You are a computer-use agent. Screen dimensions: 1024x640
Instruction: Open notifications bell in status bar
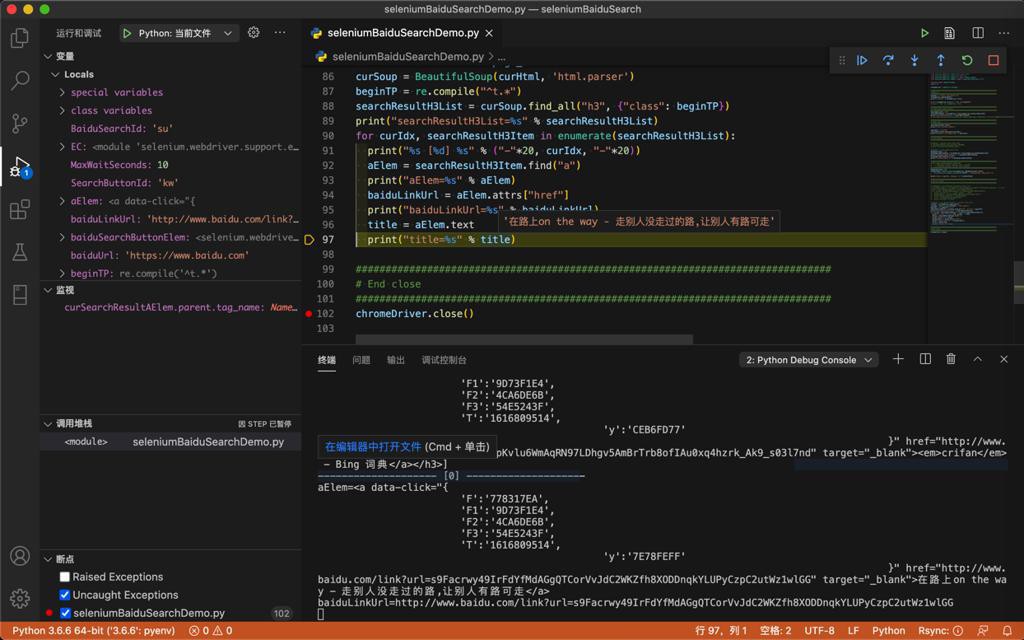(1007, 631)
